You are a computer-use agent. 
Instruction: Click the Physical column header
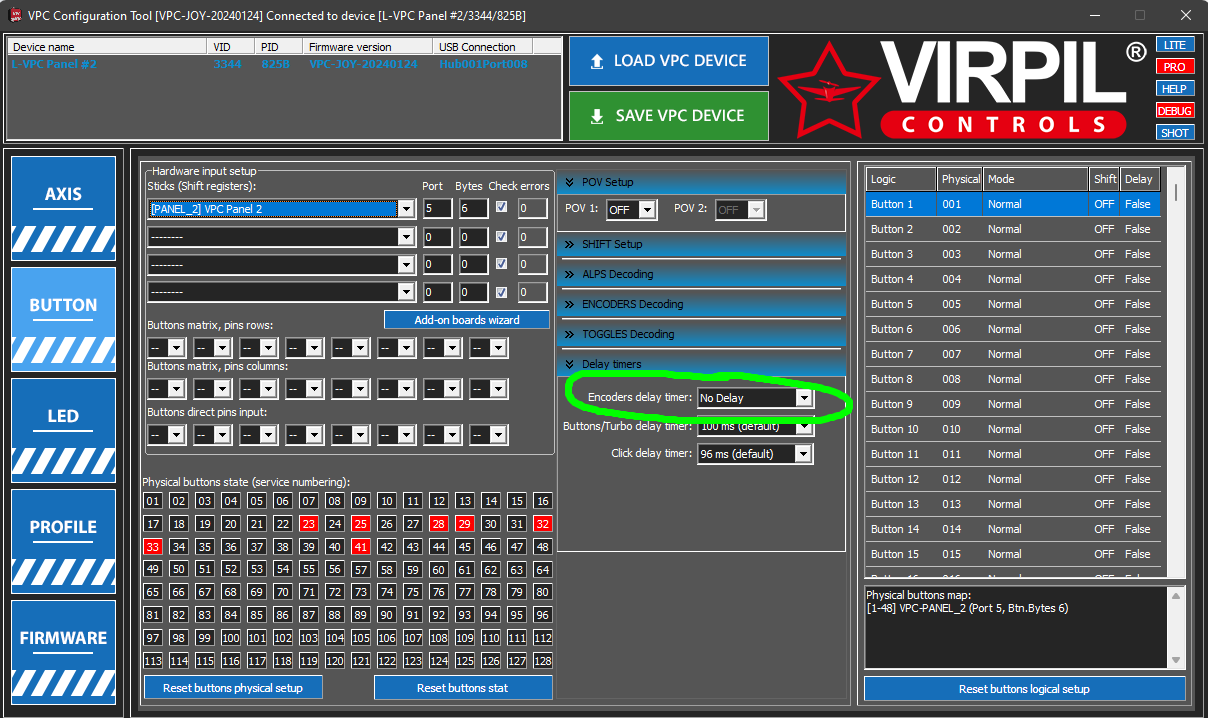(x=961, y=179)
